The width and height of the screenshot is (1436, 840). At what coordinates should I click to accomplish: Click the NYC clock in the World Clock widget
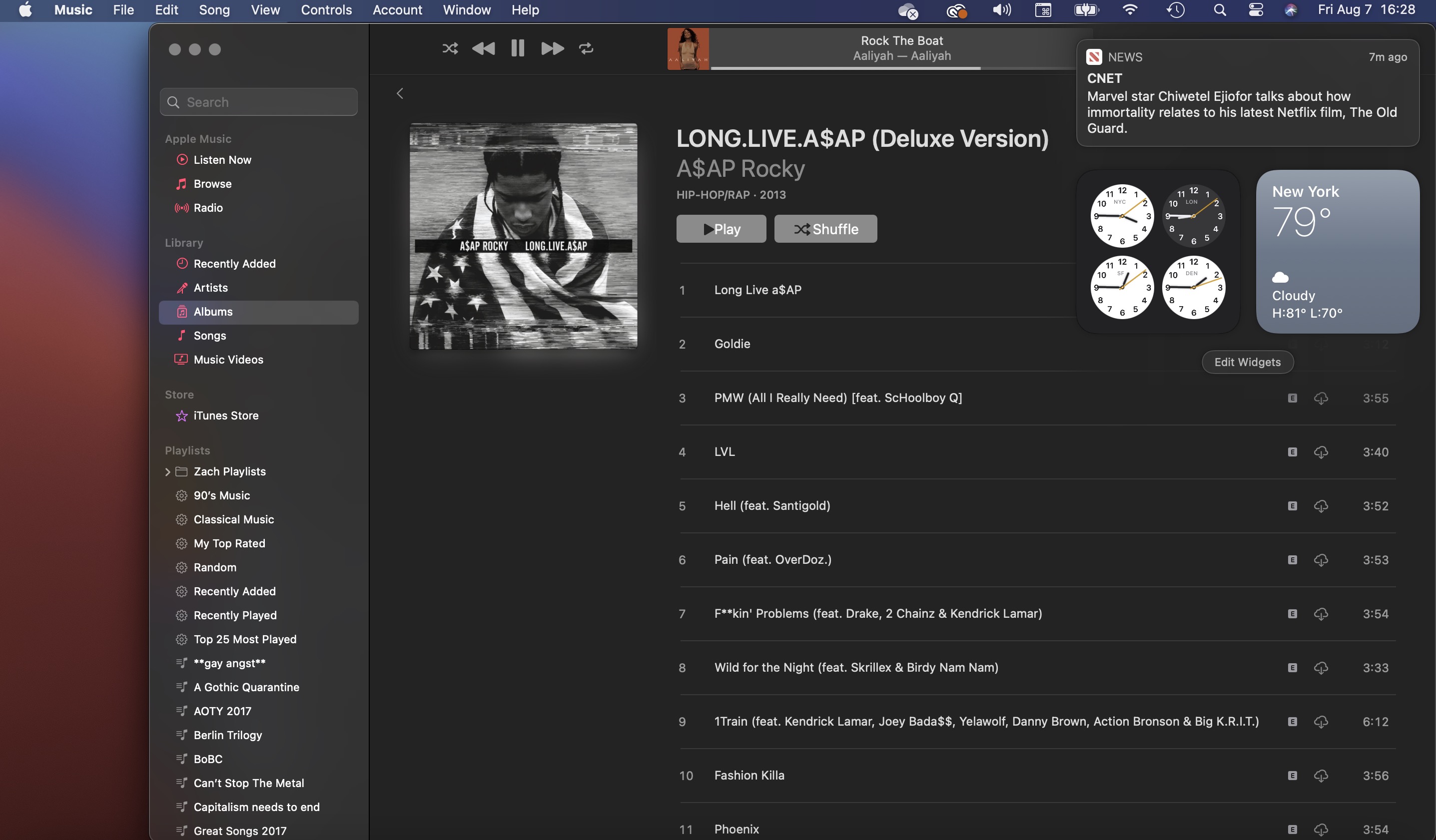pos(1122,216)
